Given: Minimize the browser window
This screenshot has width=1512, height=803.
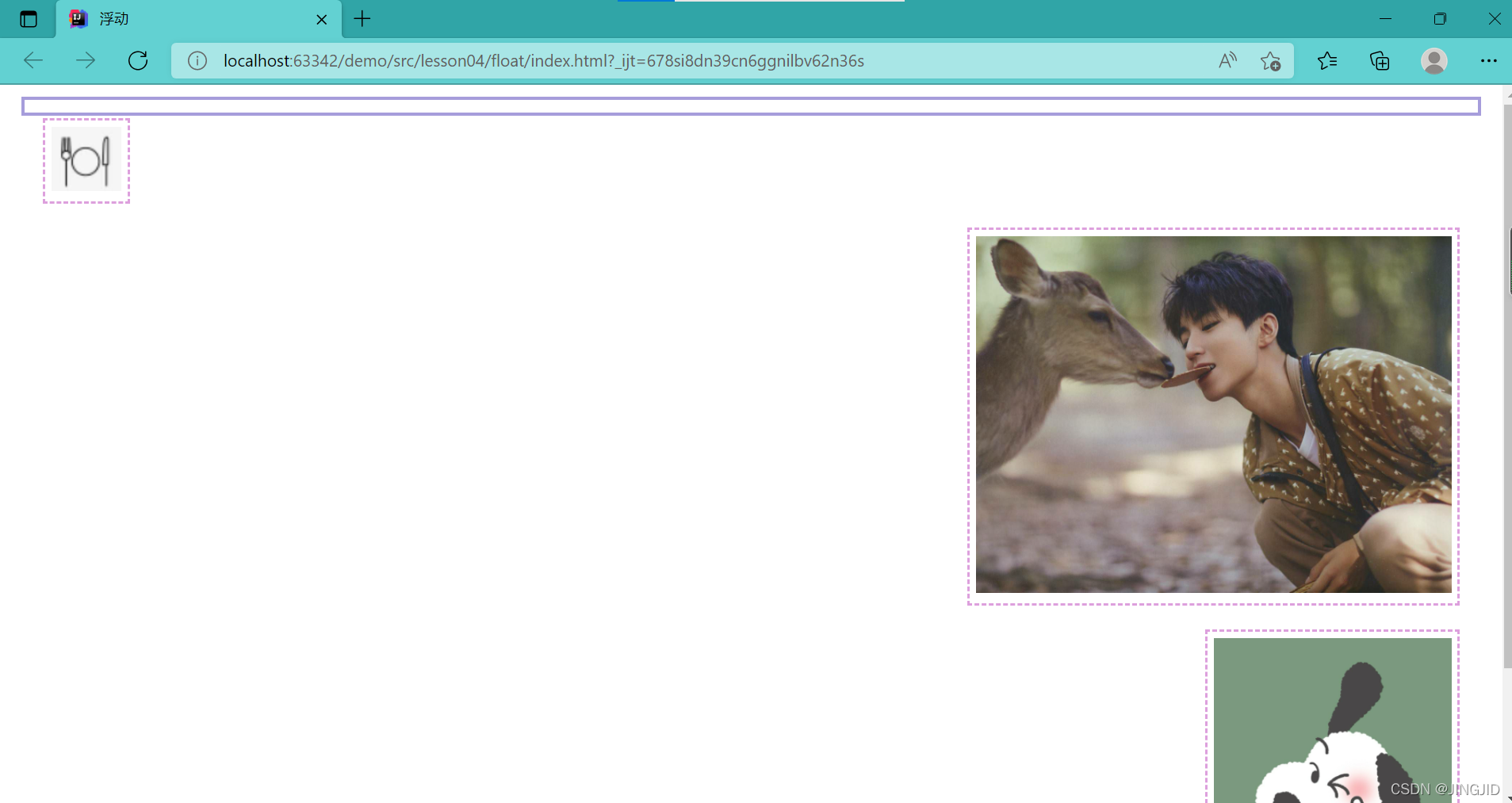Looking at the screenshot, I should (1386, 19).
